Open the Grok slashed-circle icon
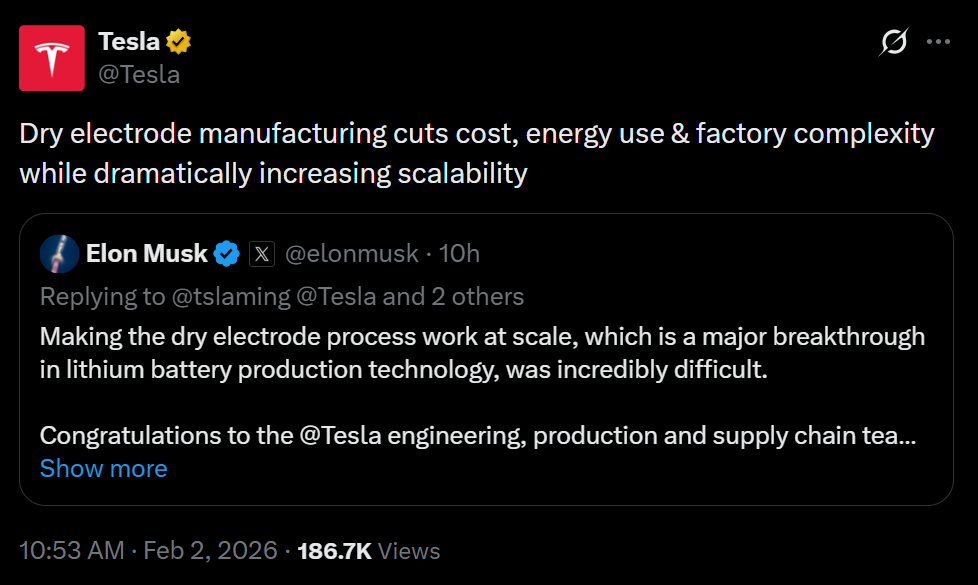Viewport: 978px width, 585px height. click(x=893, y=42)
